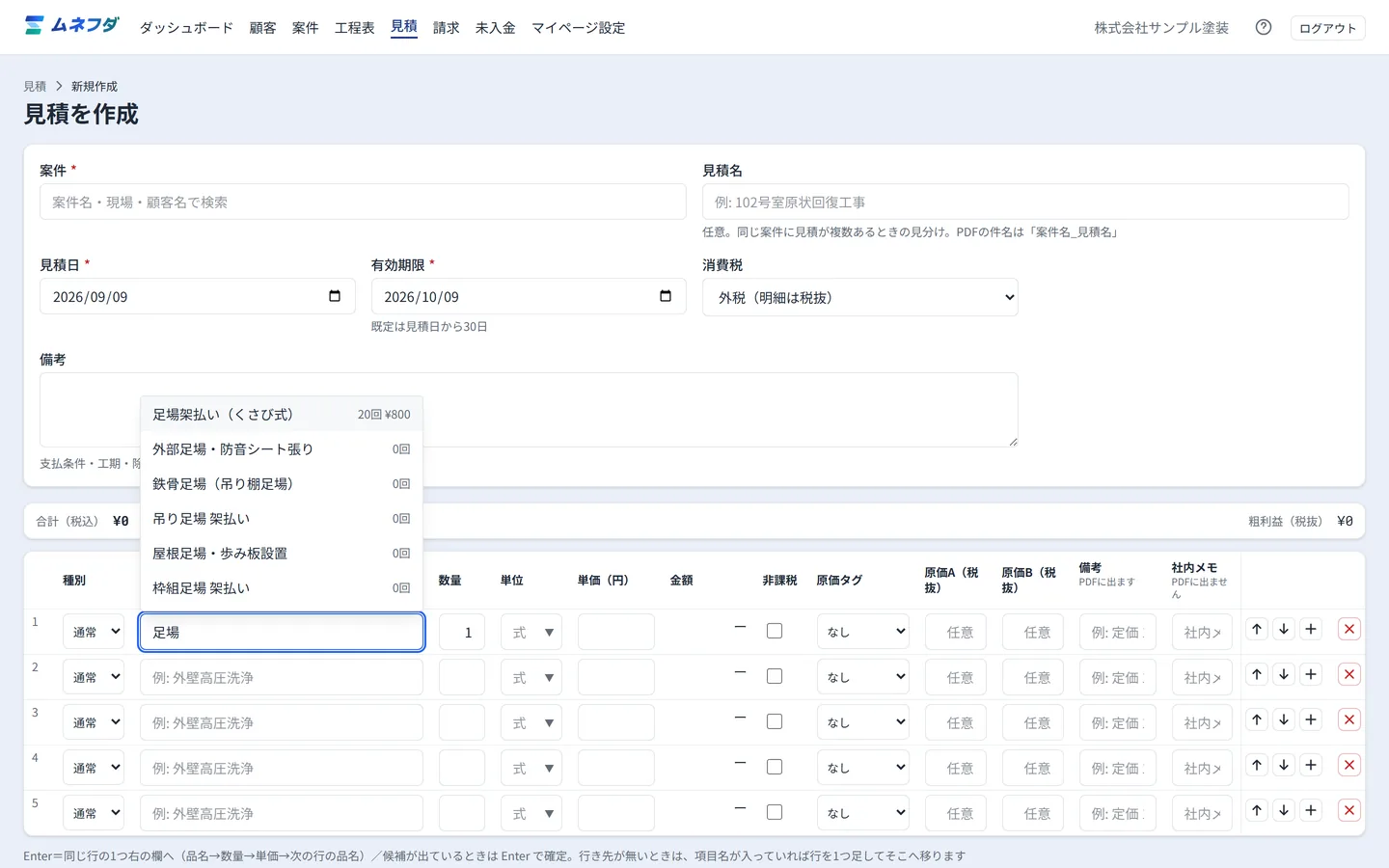
Task: Choose suggestion 吊り足場 架払い
Action: pyautogui.click(x=282, y=518)
